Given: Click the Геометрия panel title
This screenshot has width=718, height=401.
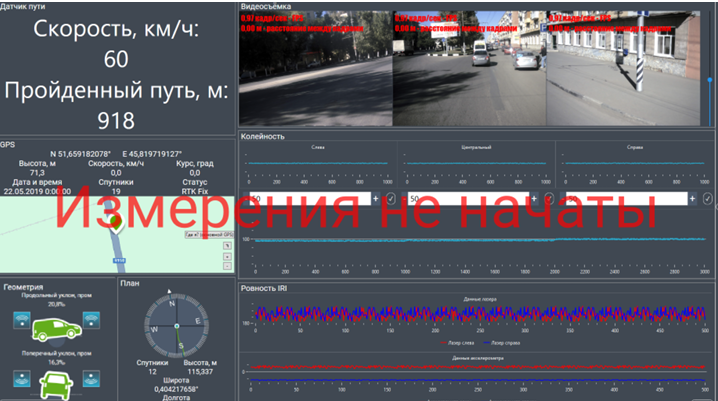Looking at the screenshot, I should tap(23, 287).
